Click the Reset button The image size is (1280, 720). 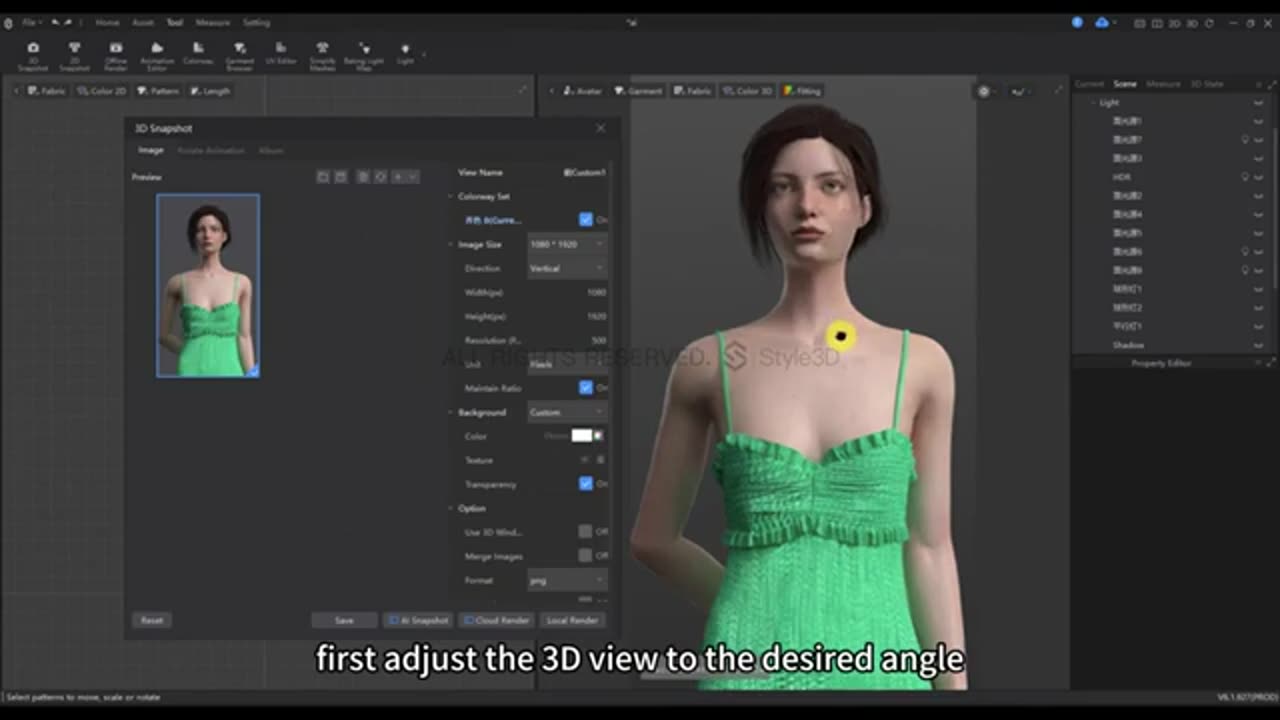tap(151, 620)
